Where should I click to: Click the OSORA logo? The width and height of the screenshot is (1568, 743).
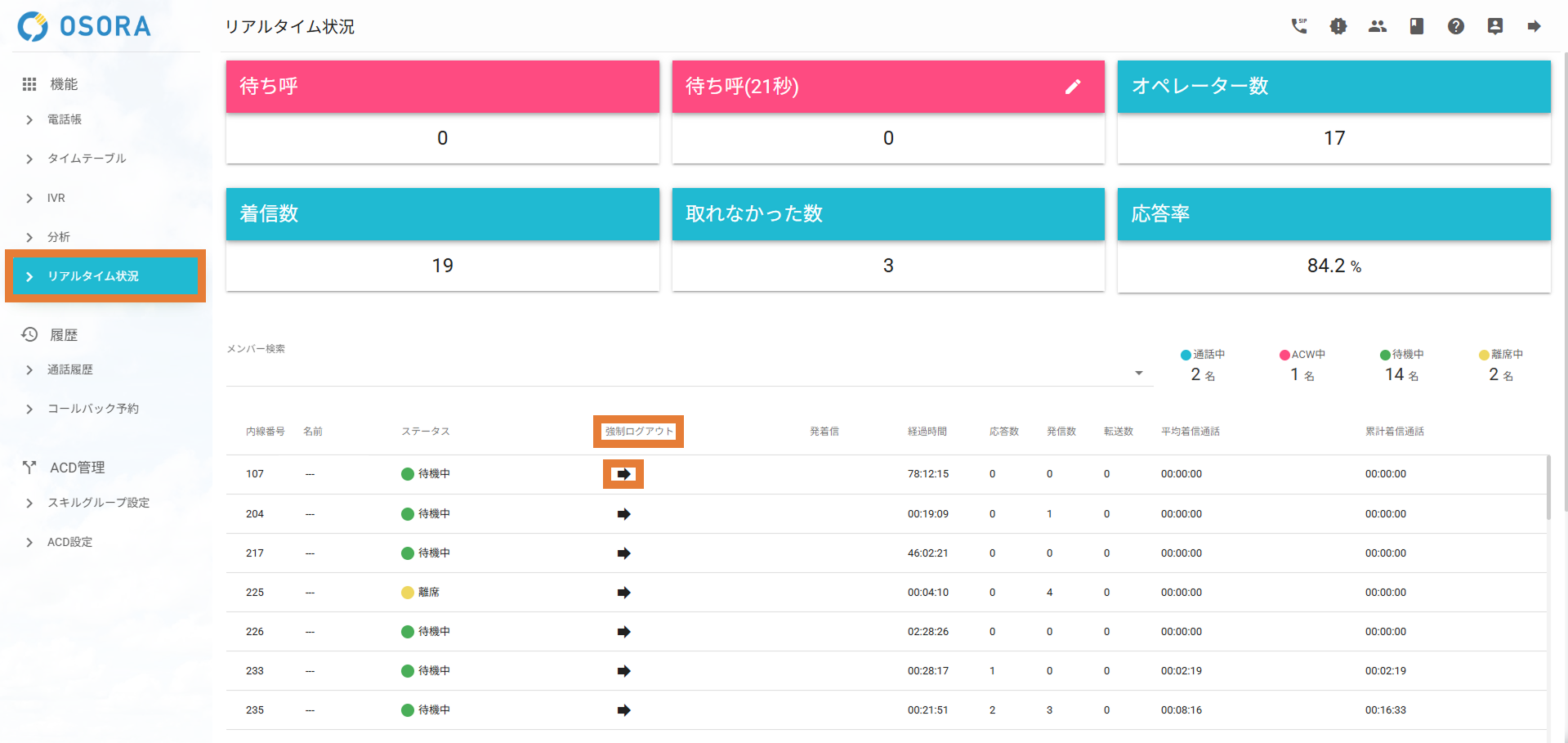85,26
